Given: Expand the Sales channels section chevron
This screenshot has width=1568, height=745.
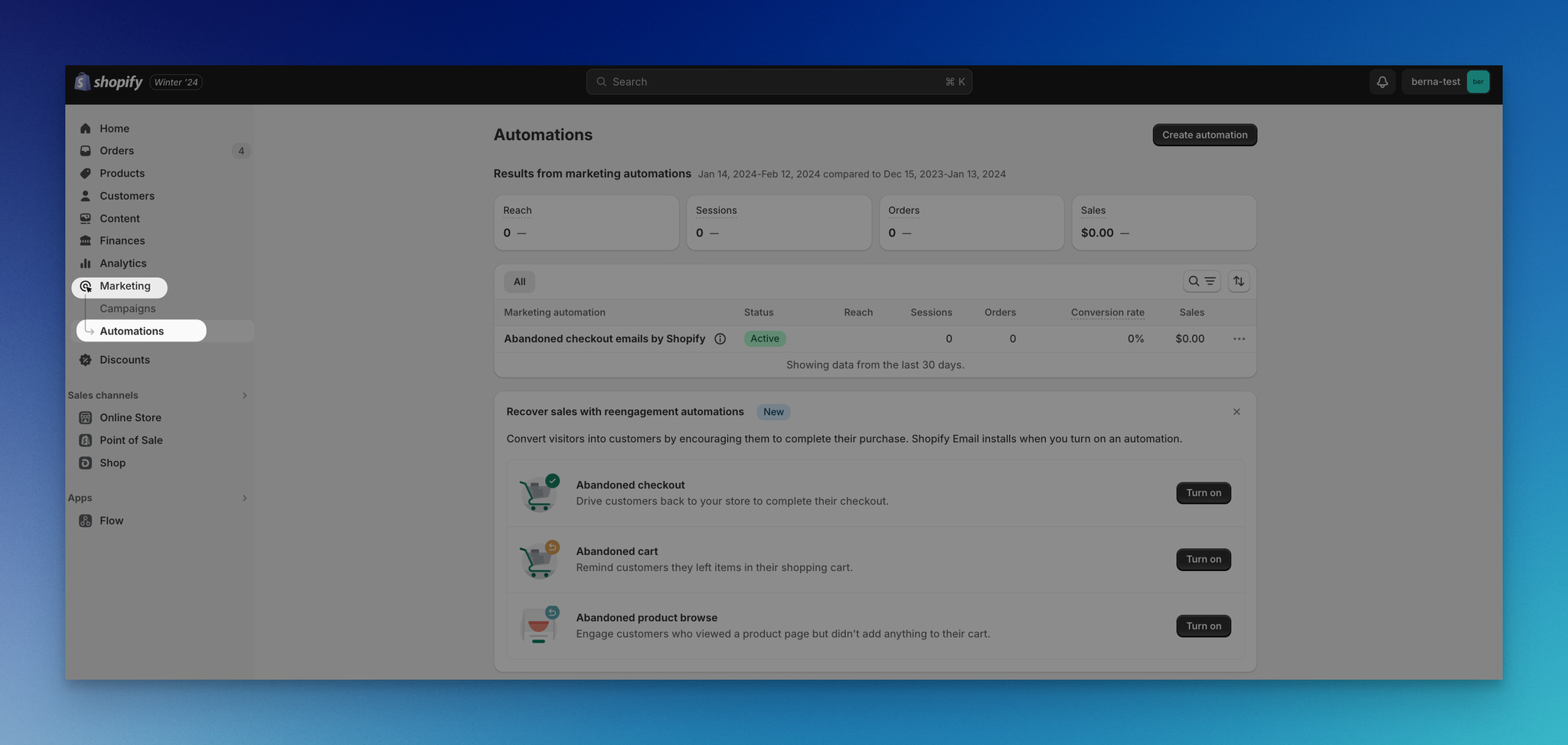Looking at the screenshot, I should click(244, 396).
